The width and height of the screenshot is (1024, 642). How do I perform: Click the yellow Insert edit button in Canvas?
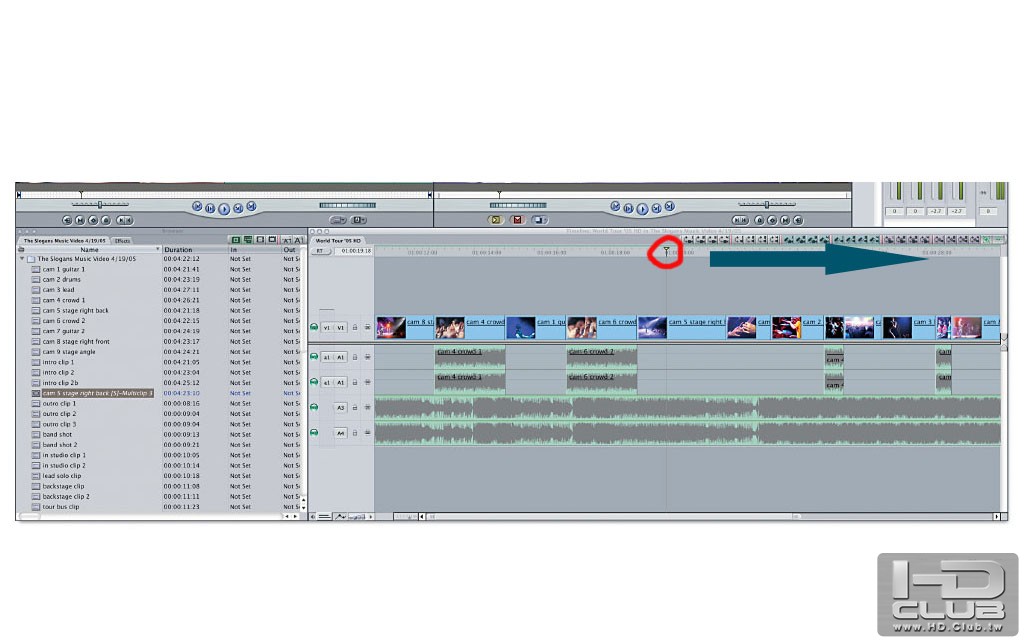click(496, 220)
